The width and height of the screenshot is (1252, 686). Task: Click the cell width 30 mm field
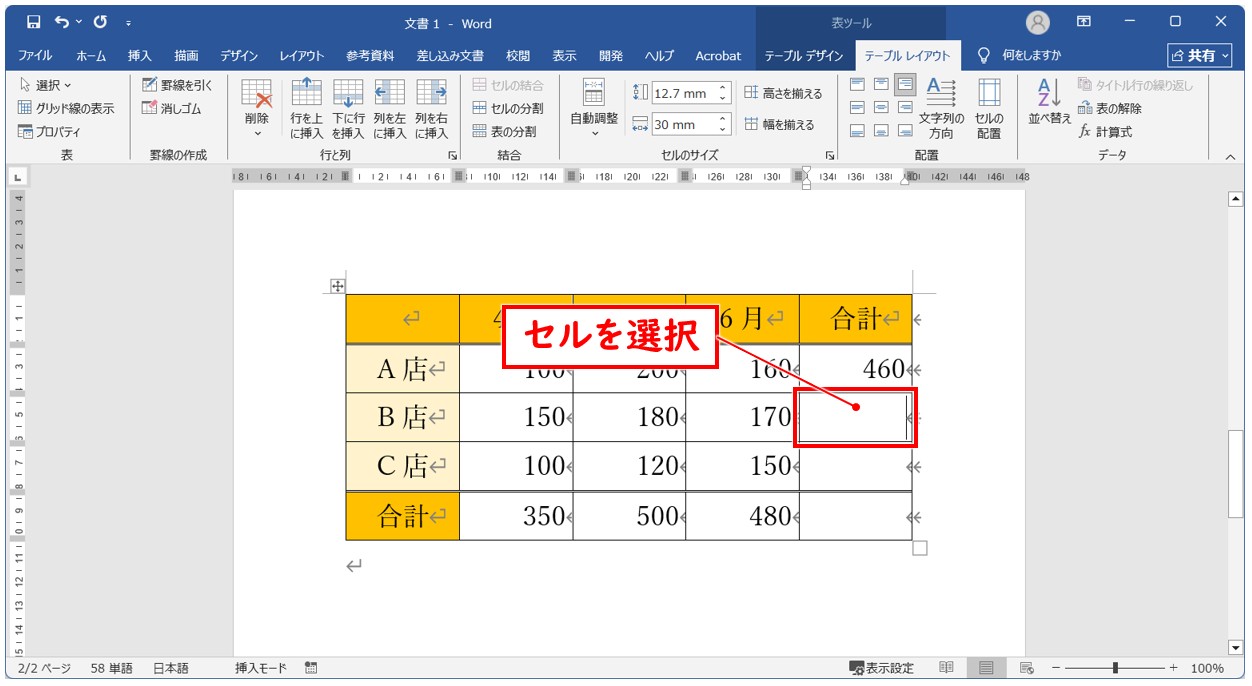click(684, 125)
